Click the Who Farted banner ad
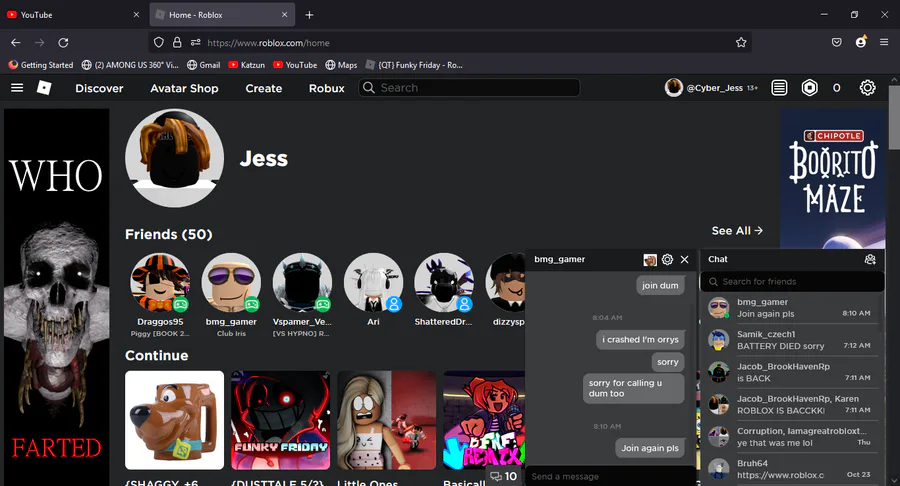The image size is (900, 486). (x=56, y=297)
